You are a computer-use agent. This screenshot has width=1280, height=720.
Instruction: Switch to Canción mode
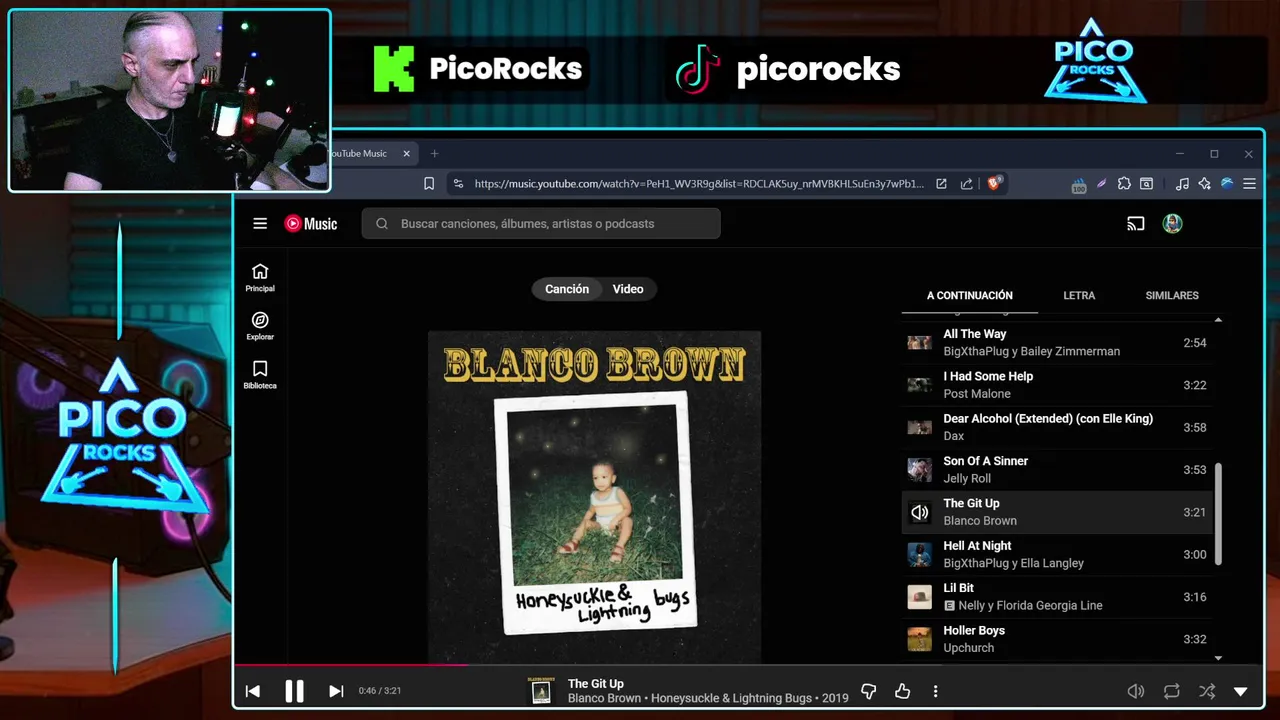click(567, 289)
